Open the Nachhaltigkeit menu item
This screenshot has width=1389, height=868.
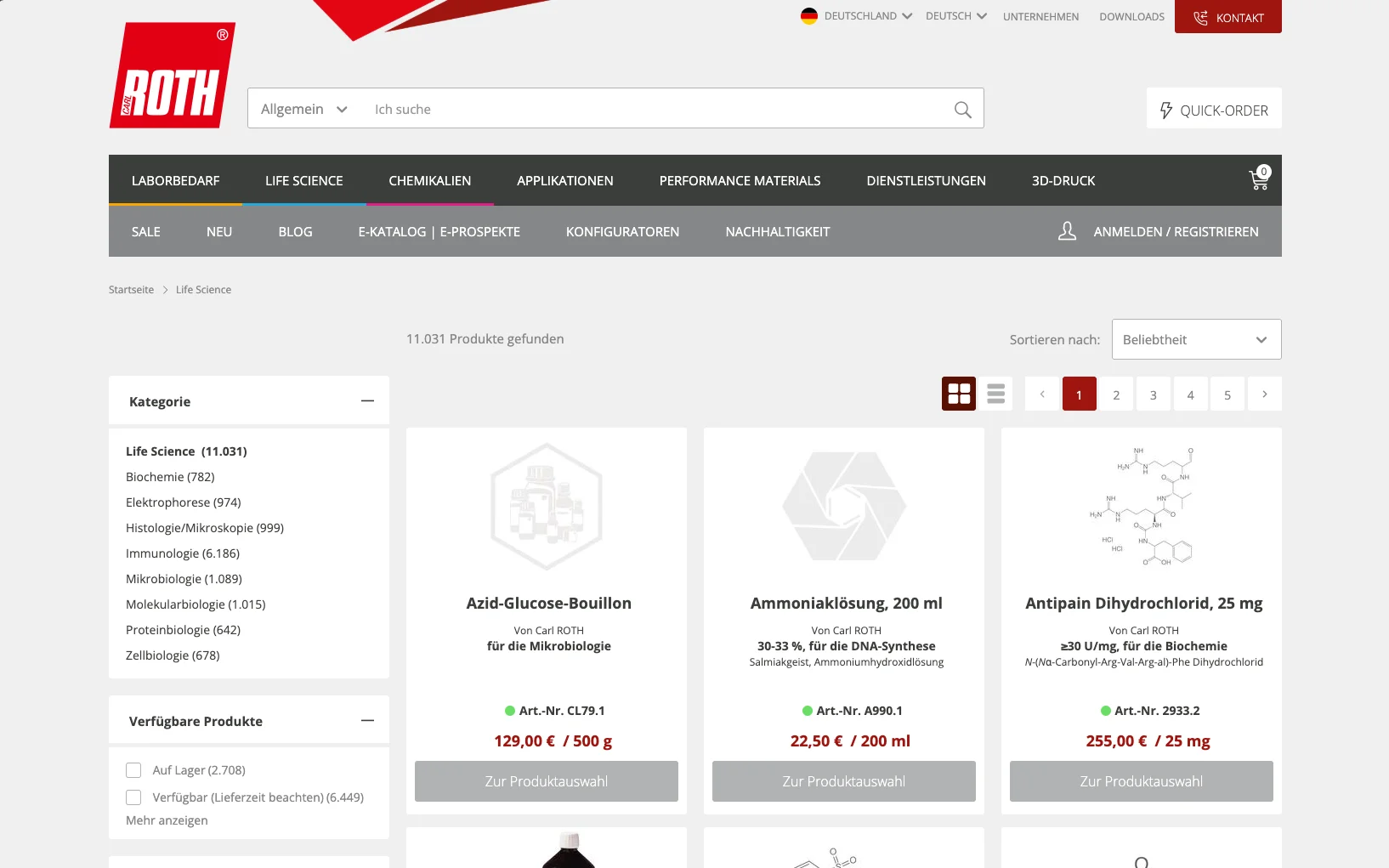[x=778, y=231]
